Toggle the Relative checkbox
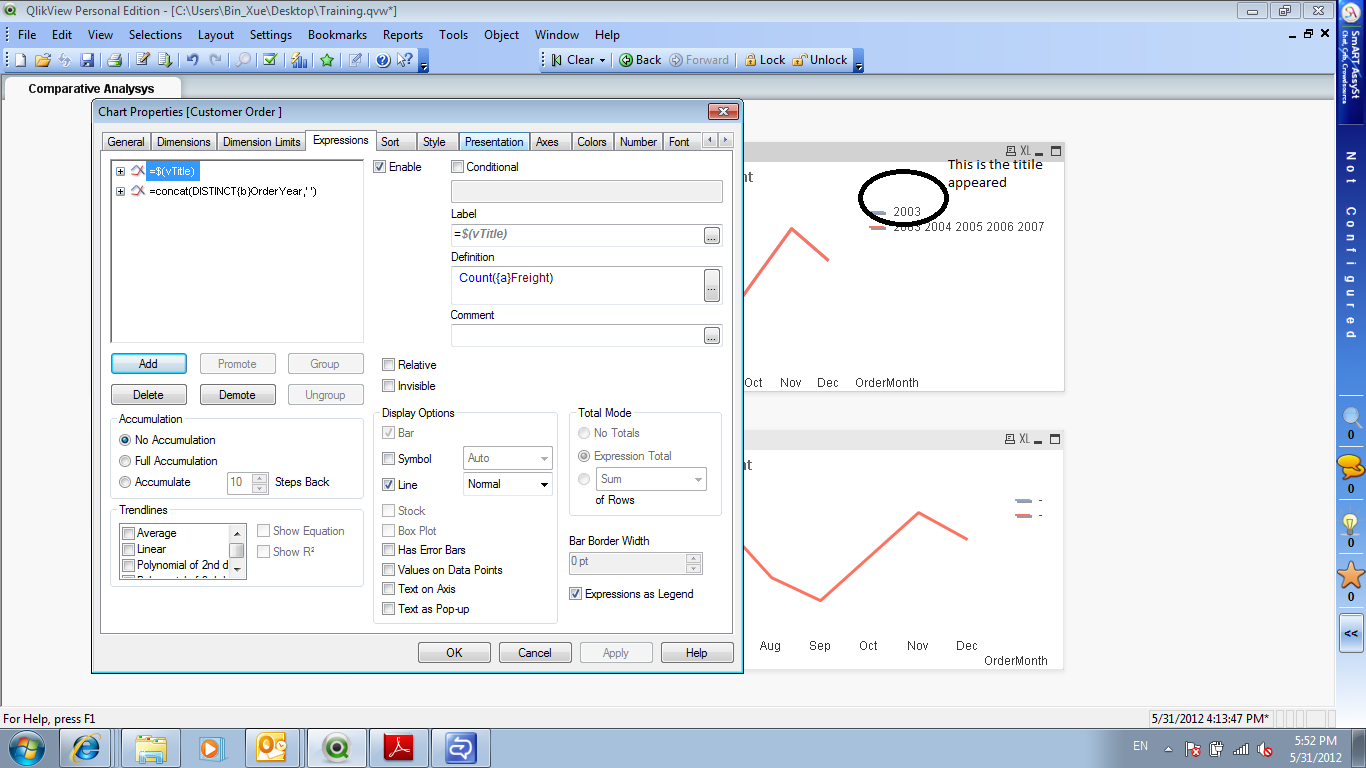This screenshot has height=768, width=1366. click(x=389, y=364)
